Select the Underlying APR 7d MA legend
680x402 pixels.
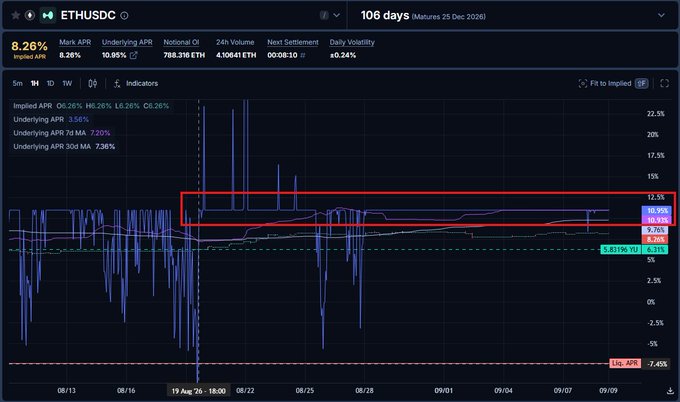pyautogui.click(x=62, y=133)
